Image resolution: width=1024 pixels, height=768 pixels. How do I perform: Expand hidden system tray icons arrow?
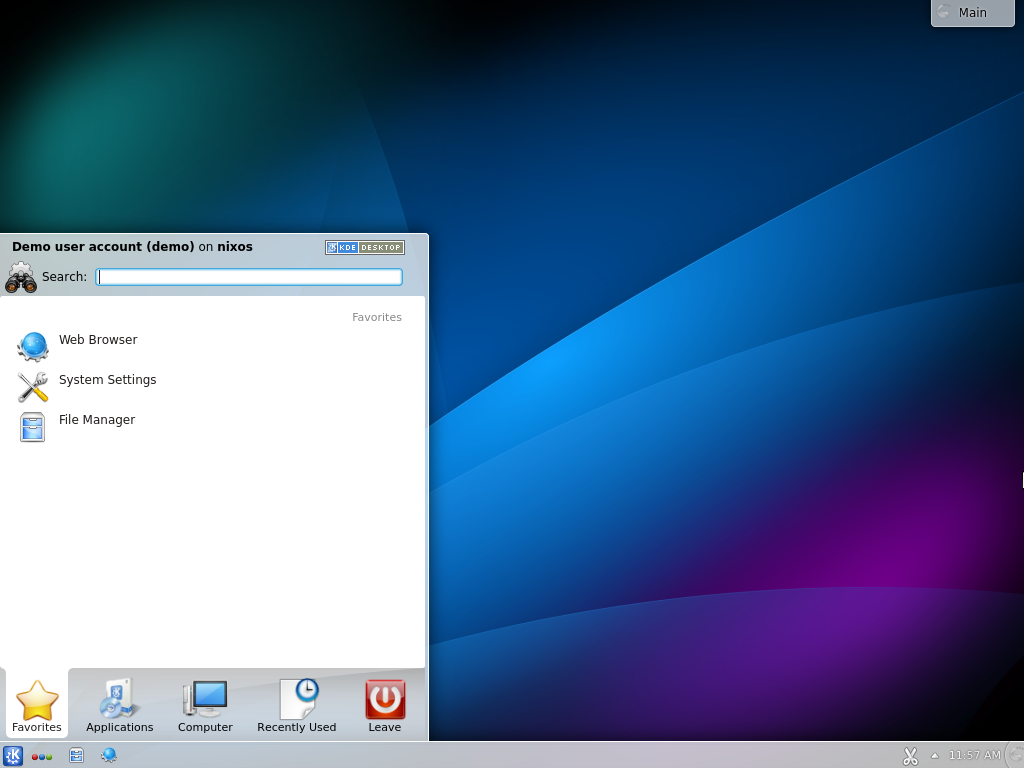[x=935, y=756]
